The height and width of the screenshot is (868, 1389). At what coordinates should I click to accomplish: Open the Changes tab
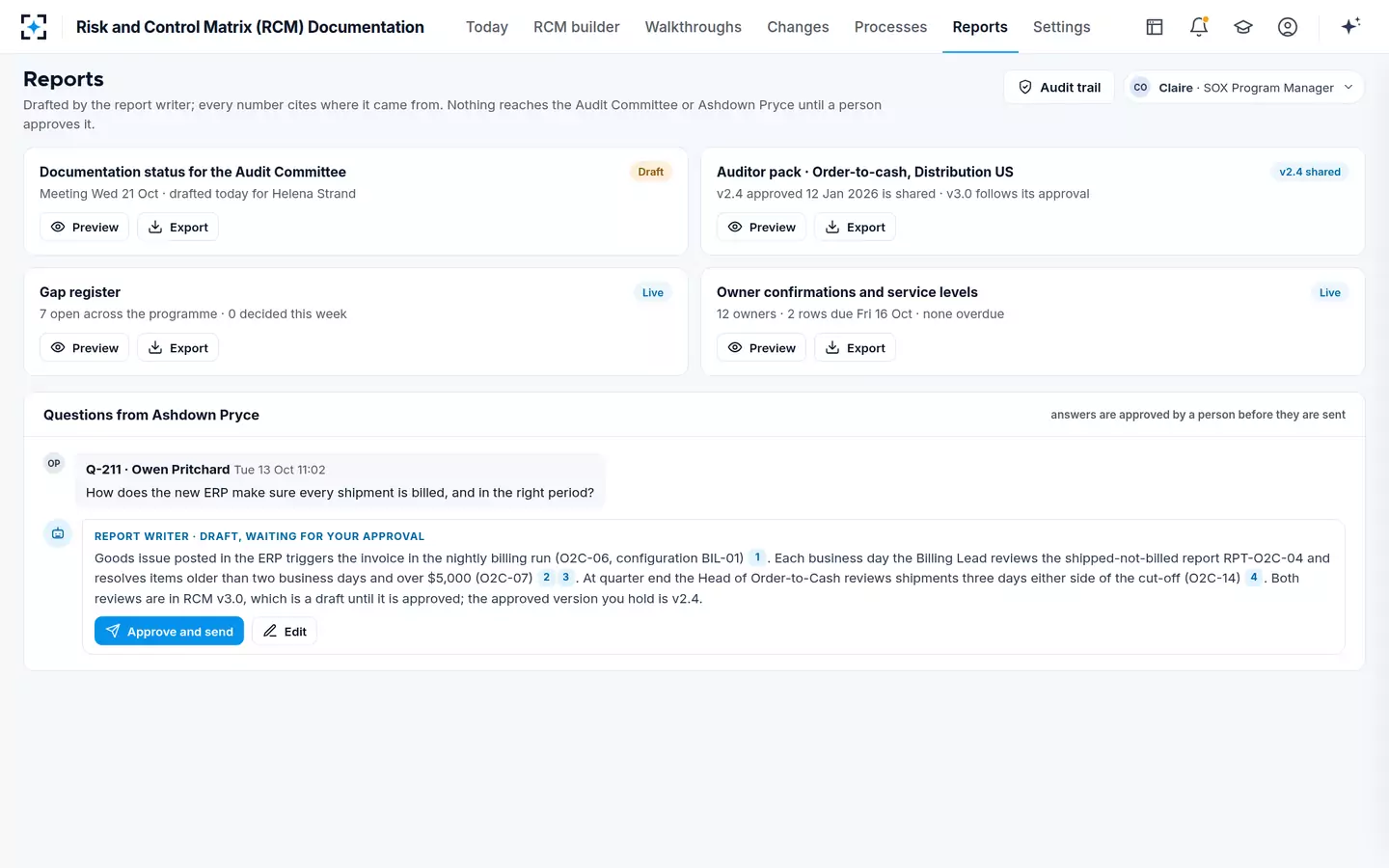click(x=798, y=27)
